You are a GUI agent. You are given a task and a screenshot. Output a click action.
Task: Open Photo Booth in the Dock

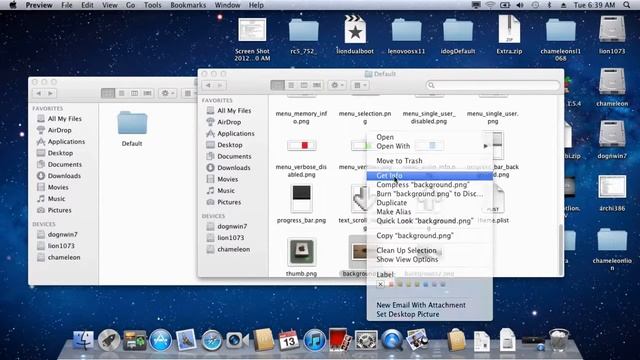pos(340,340)
